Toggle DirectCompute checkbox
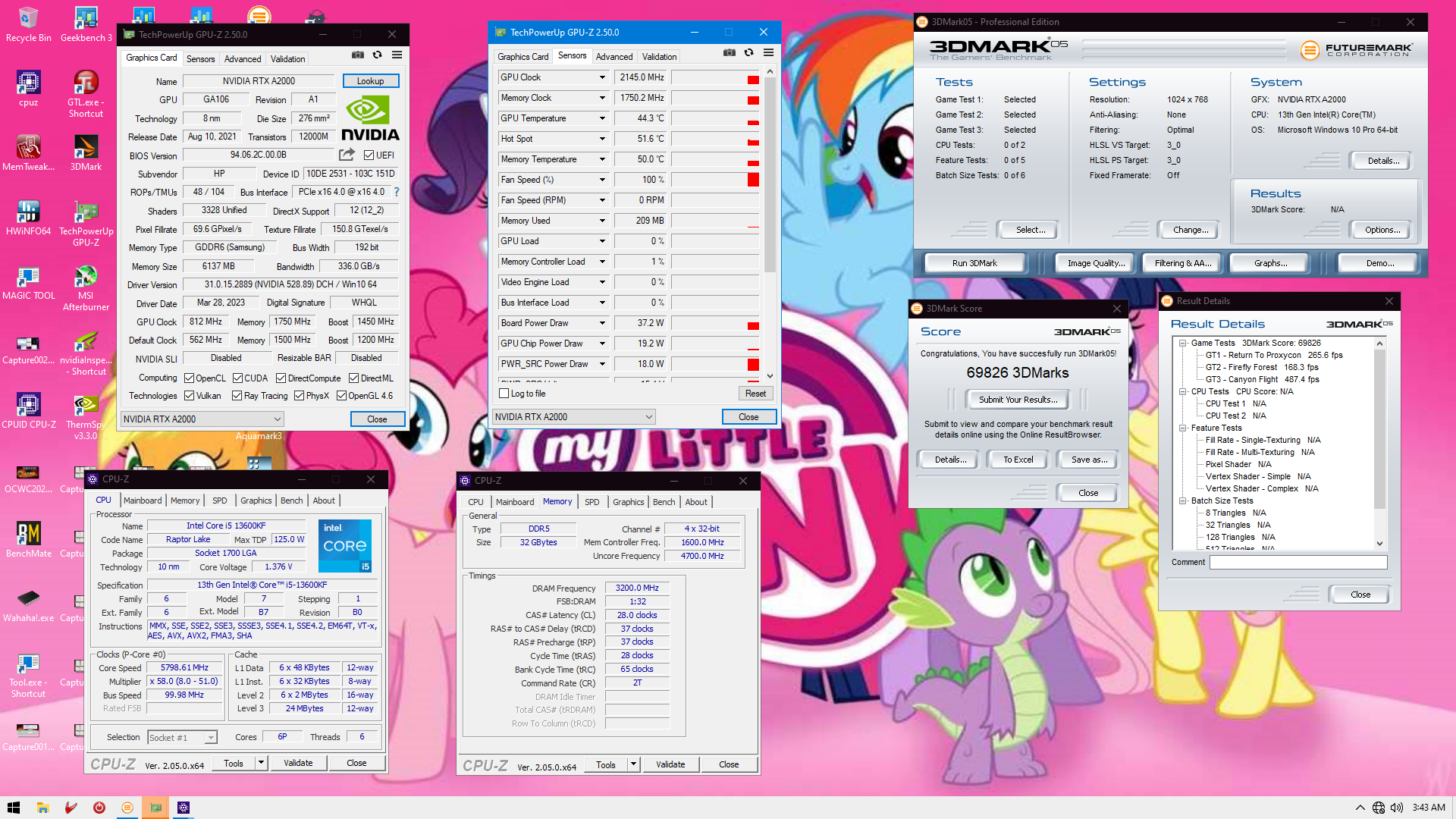 (x=281, y=378)
